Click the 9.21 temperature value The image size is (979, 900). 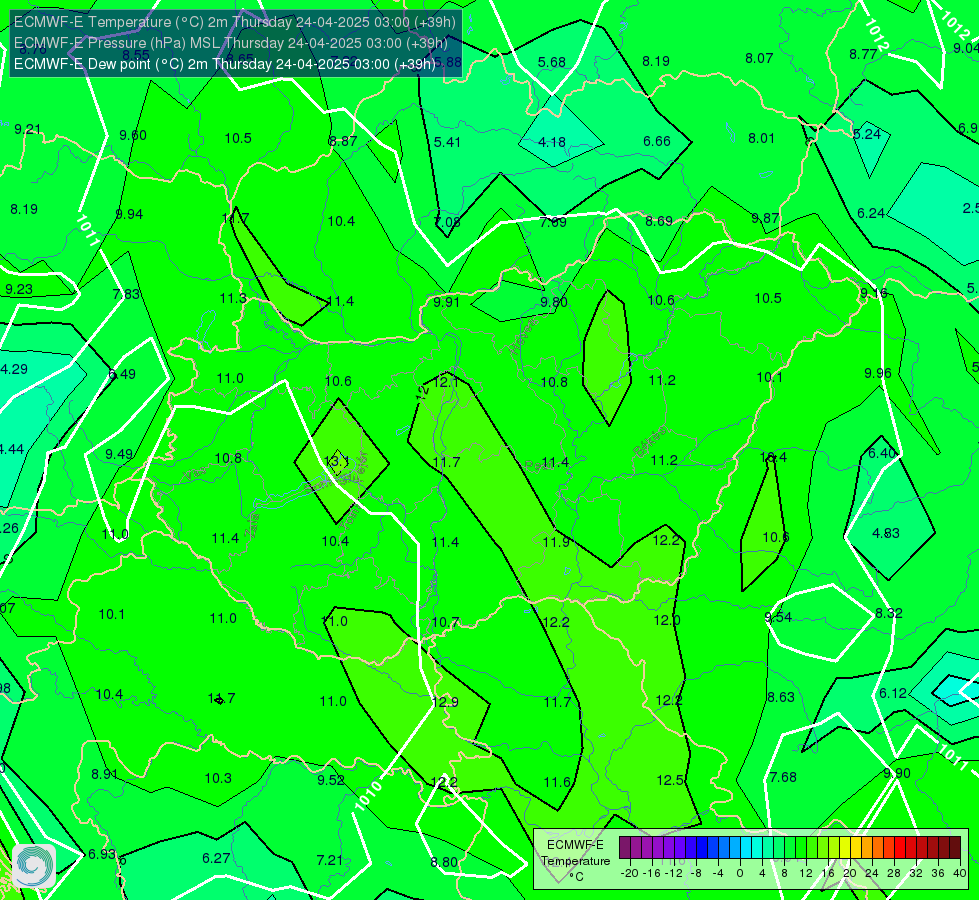coord(27,129)
